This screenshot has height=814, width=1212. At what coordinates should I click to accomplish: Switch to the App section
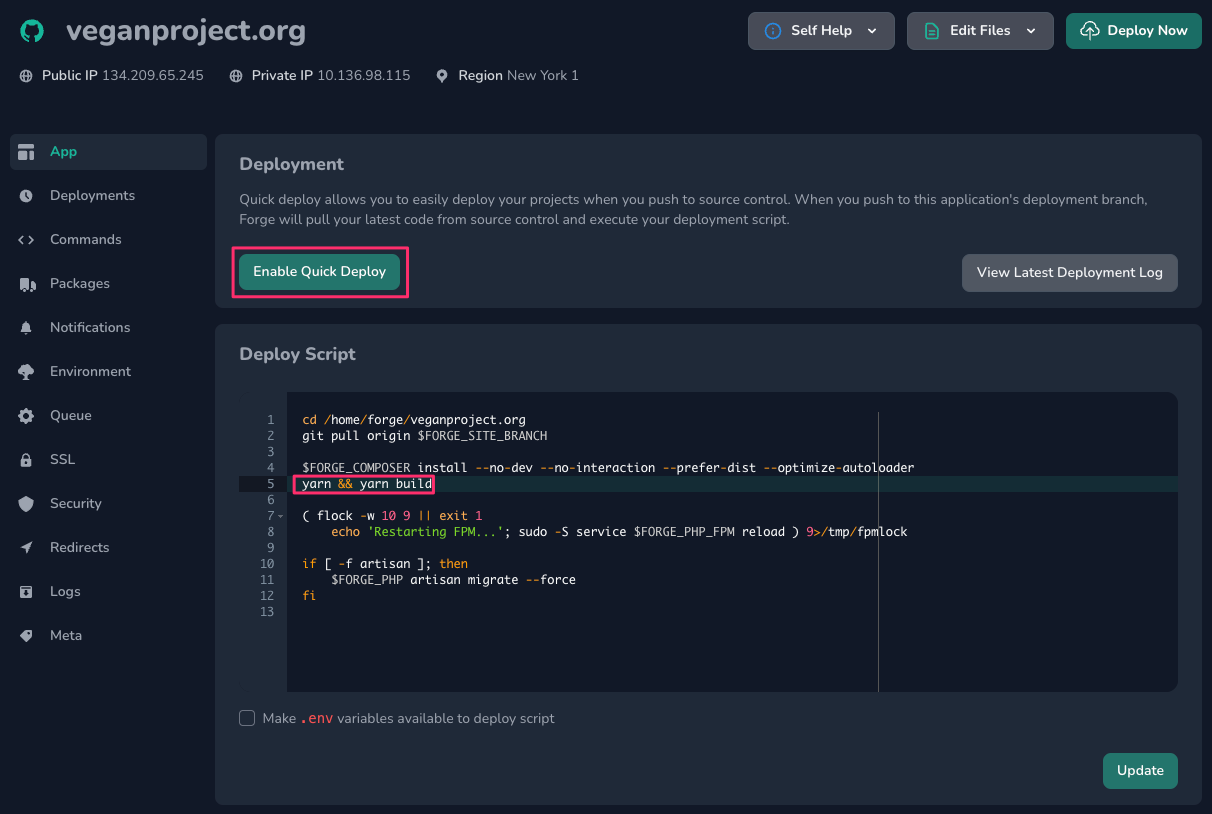click(x=63, y=151)
